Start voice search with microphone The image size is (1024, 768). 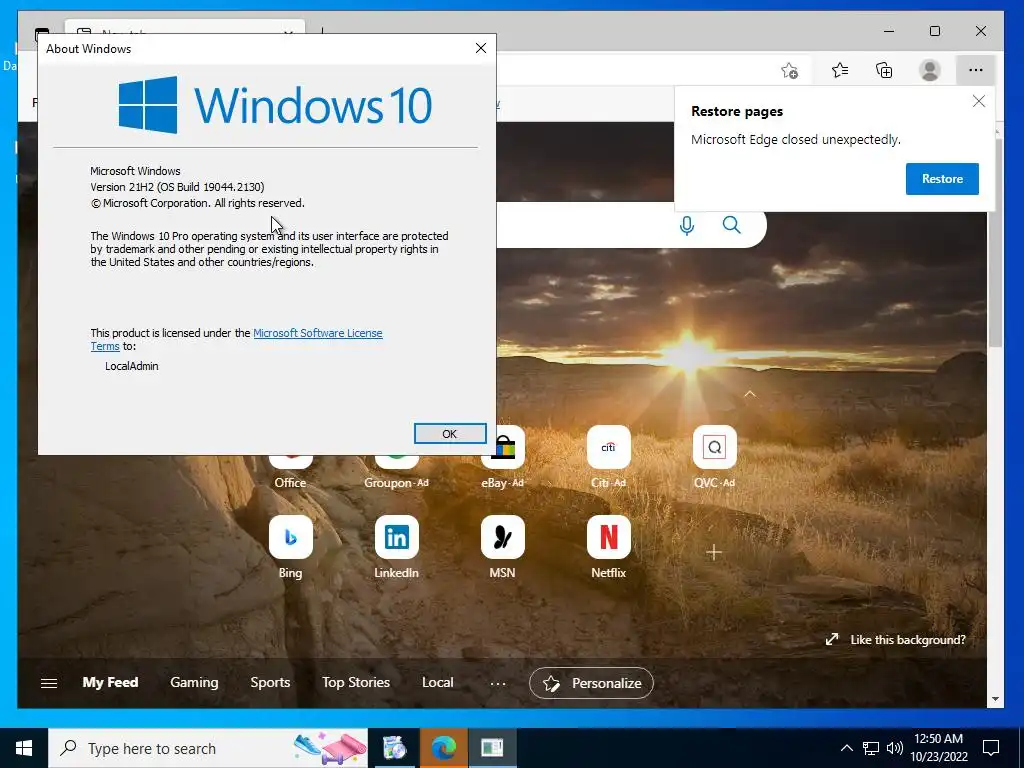pyautogui.click(x=686, y=225)
